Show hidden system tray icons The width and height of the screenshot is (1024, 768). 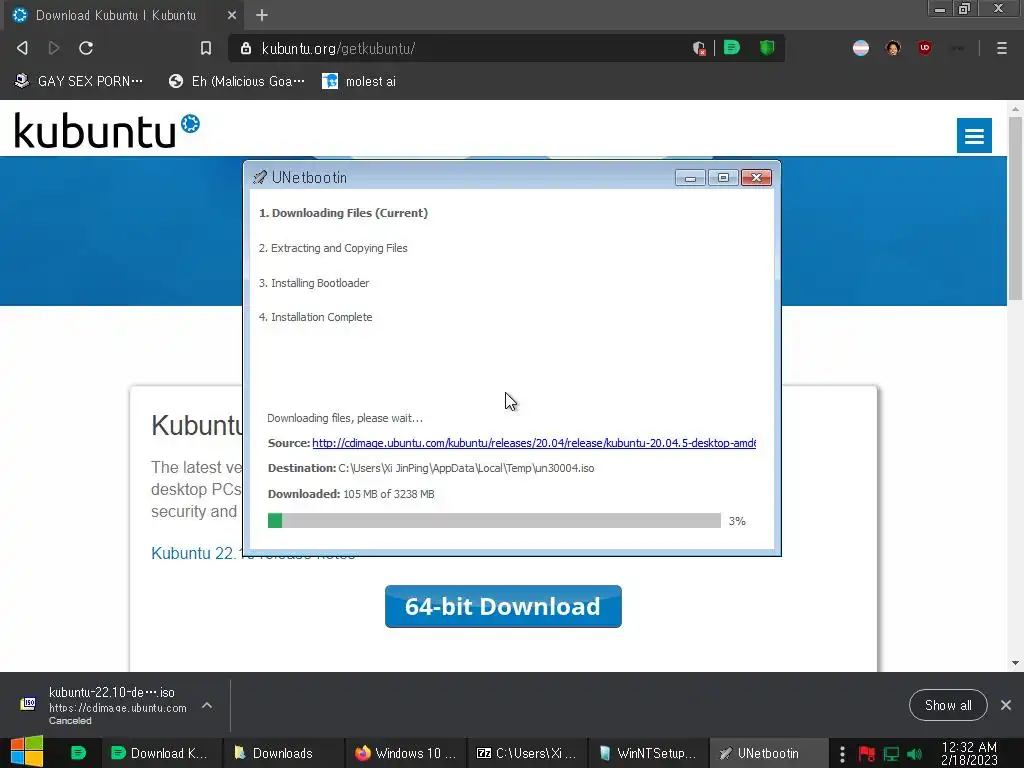click(842, 754)
